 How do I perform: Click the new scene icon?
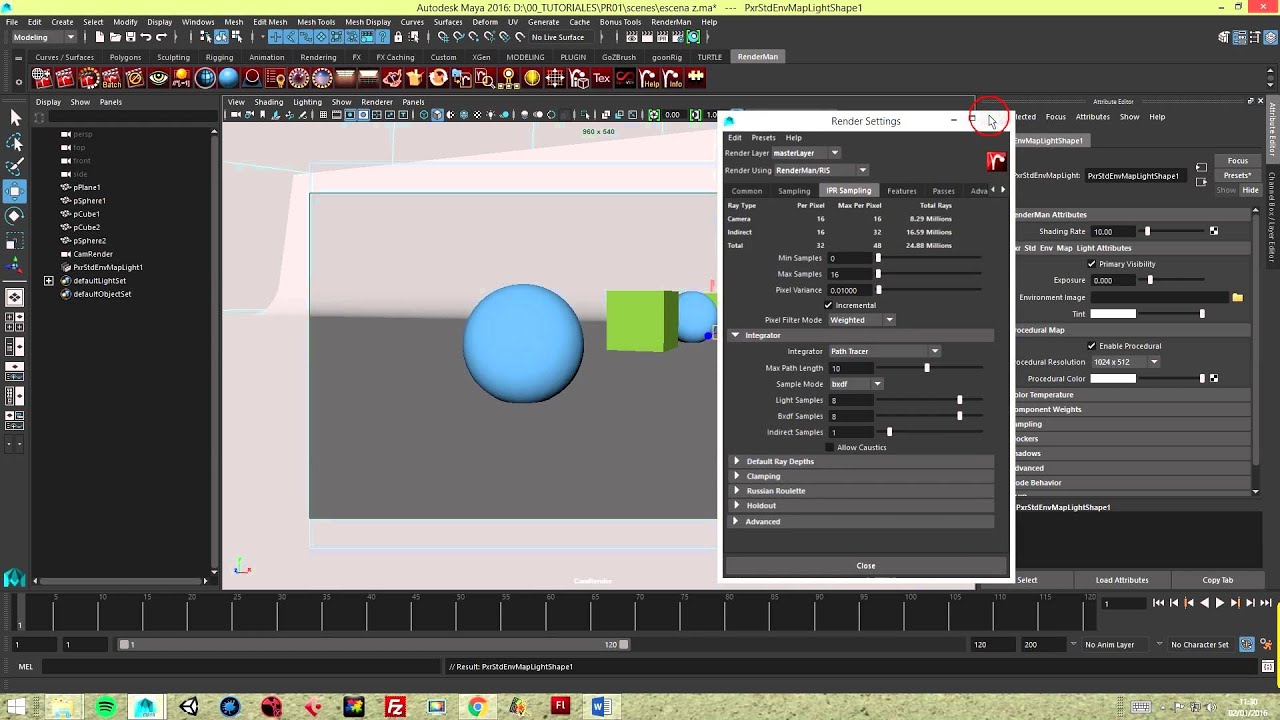pos(100,37)
